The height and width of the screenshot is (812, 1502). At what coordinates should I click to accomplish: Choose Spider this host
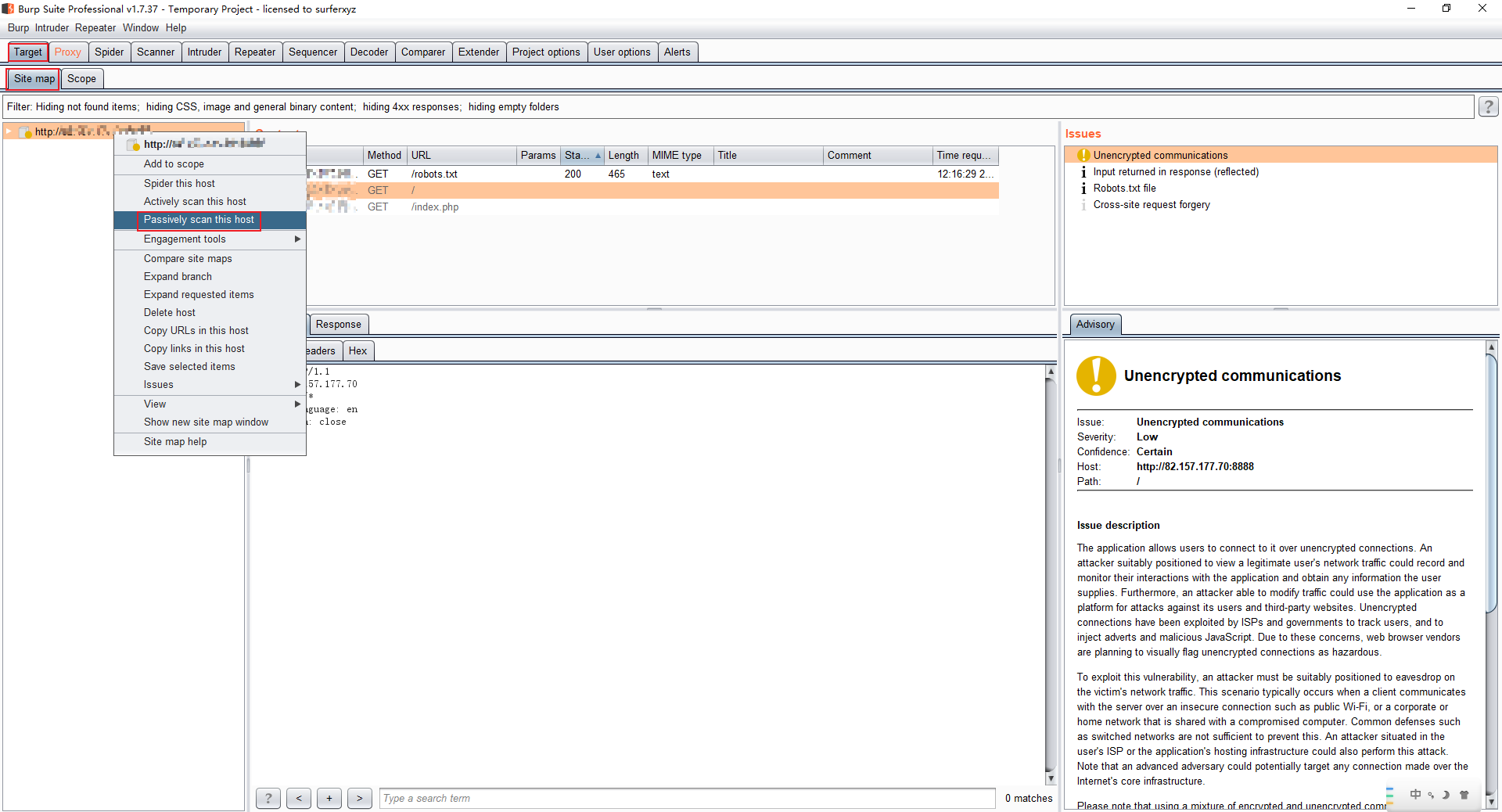coord(210,183)
